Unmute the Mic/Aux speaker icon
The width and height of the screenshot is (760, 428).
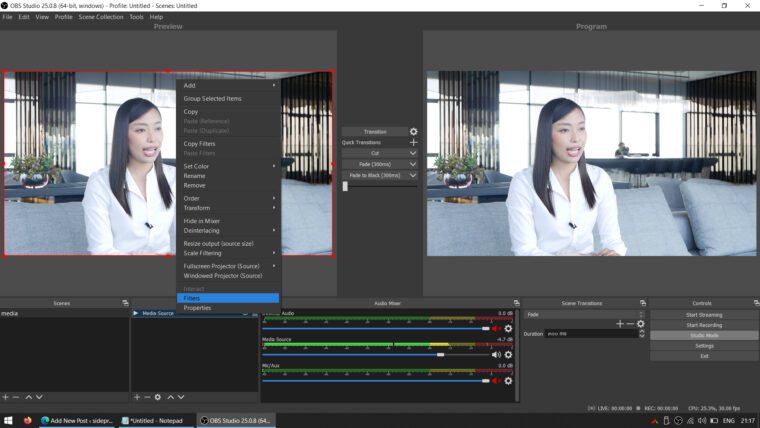pos(496,380)
